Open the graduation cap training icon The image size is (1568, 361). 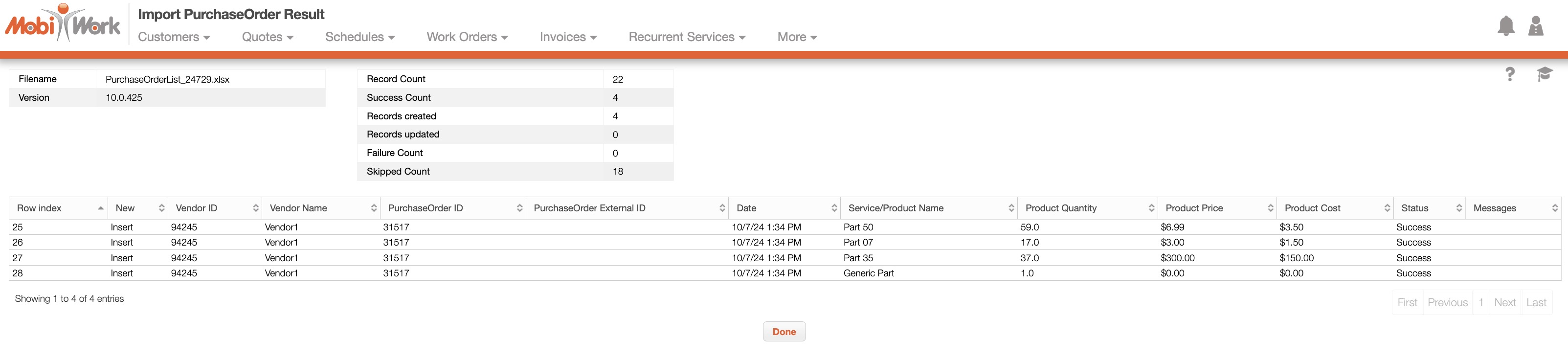[x=1544, y=74]
